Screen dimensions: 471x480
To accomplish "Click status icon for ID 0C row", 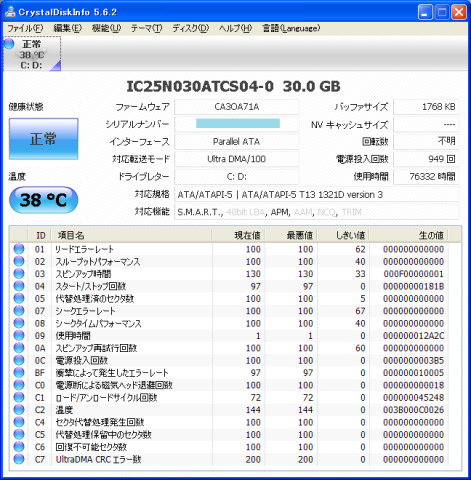I will click(19, 360).
